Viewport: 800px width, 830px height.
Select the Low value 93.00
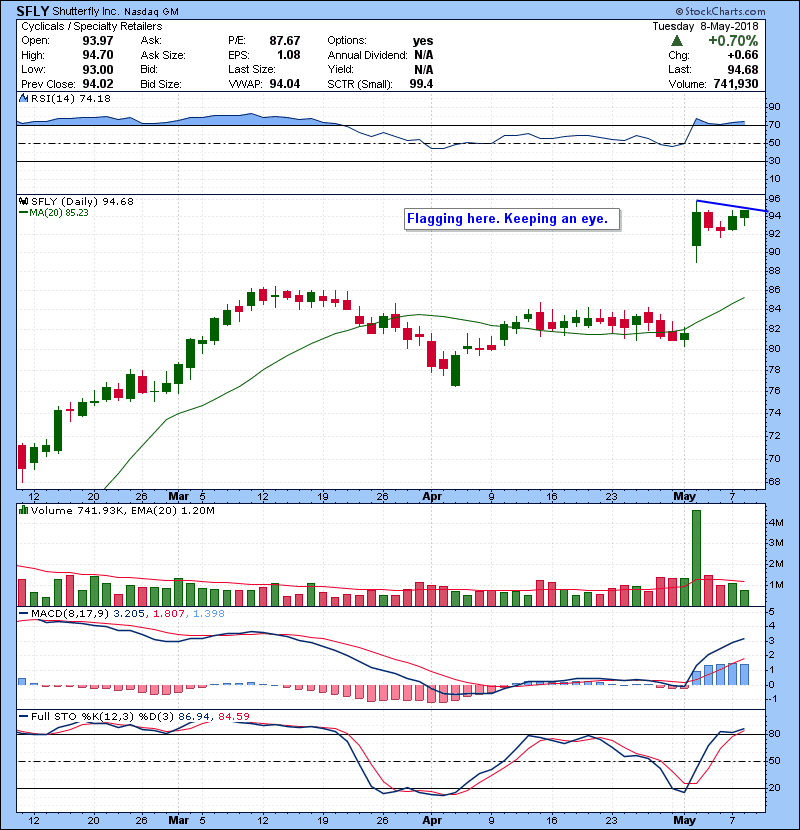coord(98,69)
